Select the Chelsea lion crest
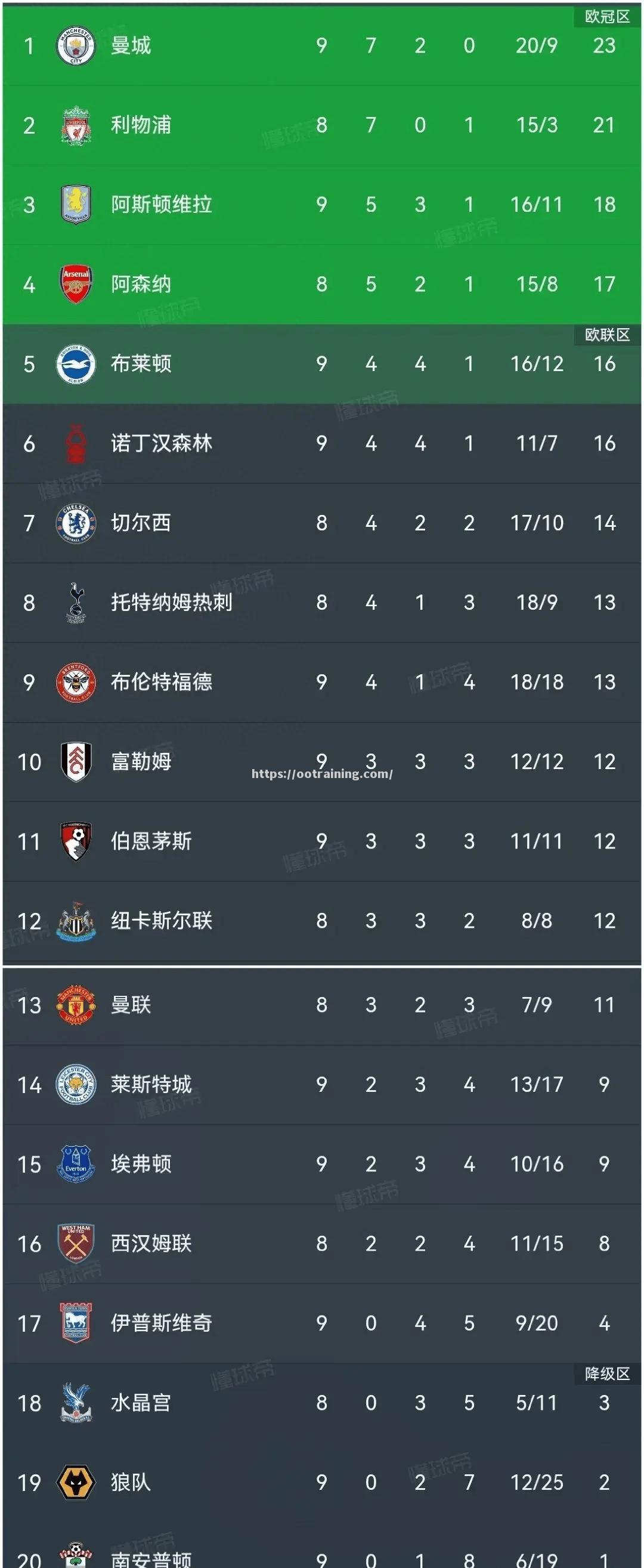This screenshot has height=1568, width=644. point(75,523)
